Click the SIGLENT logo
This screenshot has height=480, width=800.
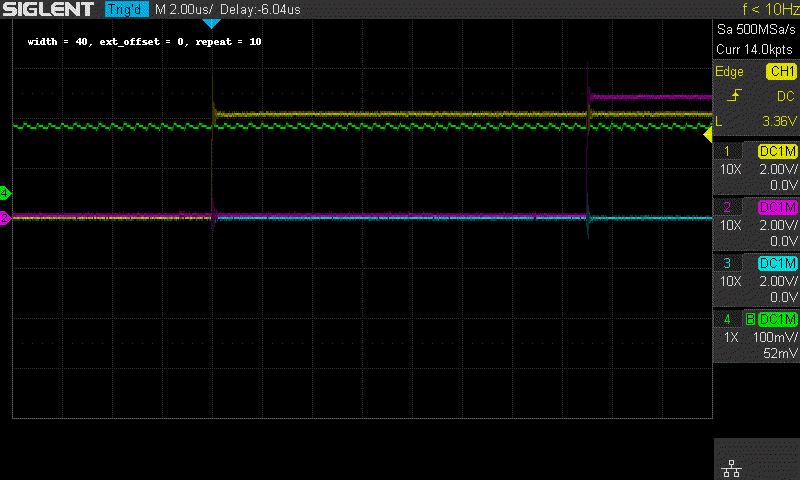(48, 9)
